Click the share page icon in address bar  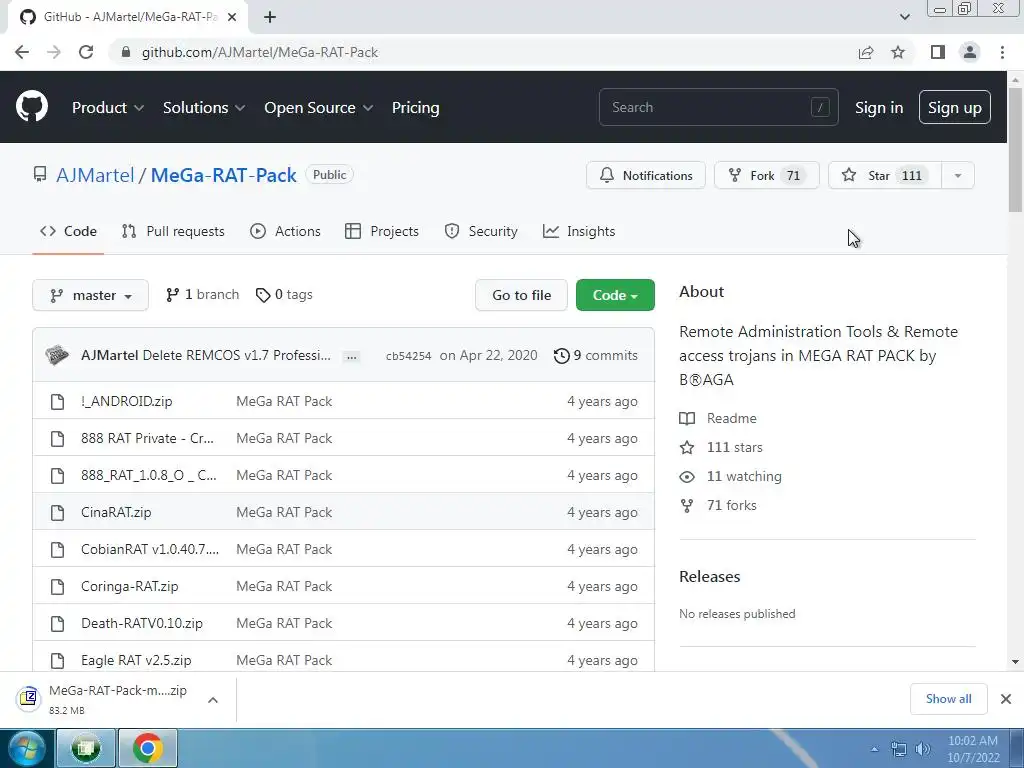tap(866, 52)
